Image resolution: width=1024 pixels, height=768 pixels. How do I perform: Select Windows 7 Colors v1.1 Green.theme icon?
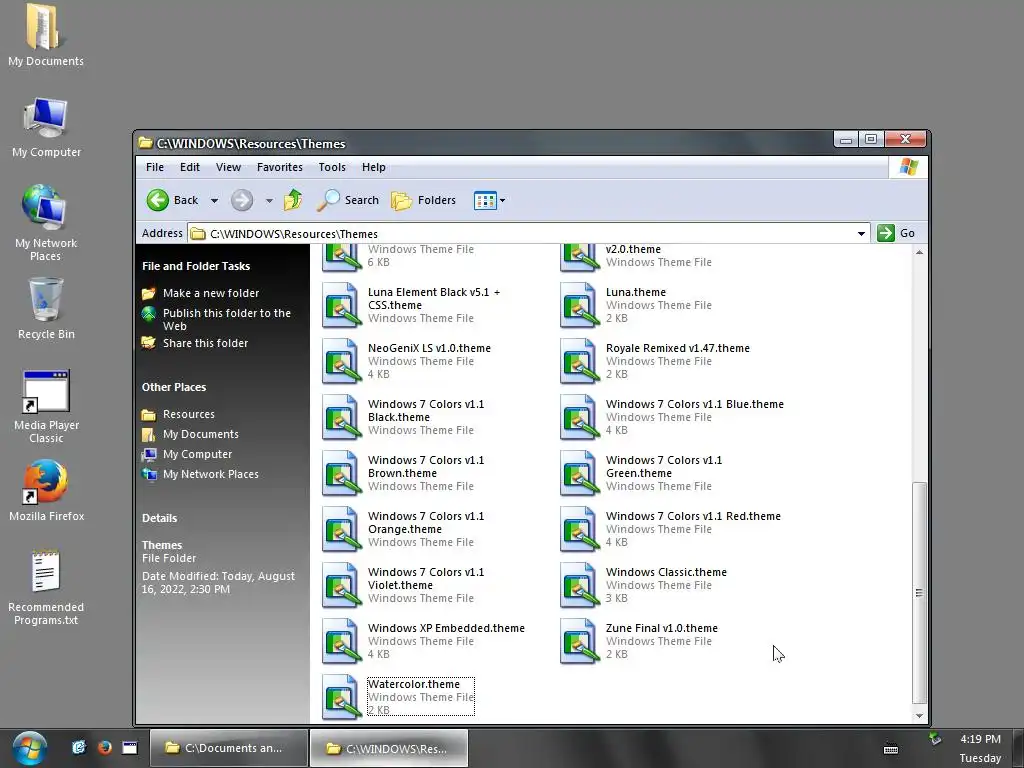click(x=579, y=473)
